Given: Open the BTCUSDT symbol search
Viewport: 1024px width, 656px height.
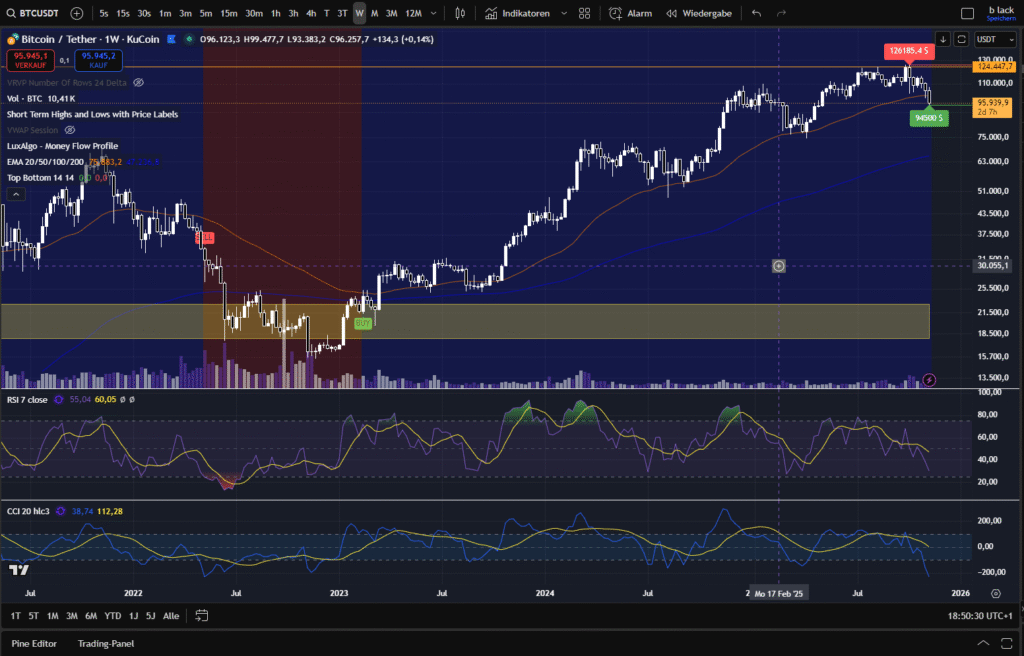Looking at the screenshot, I should [31, 13].
